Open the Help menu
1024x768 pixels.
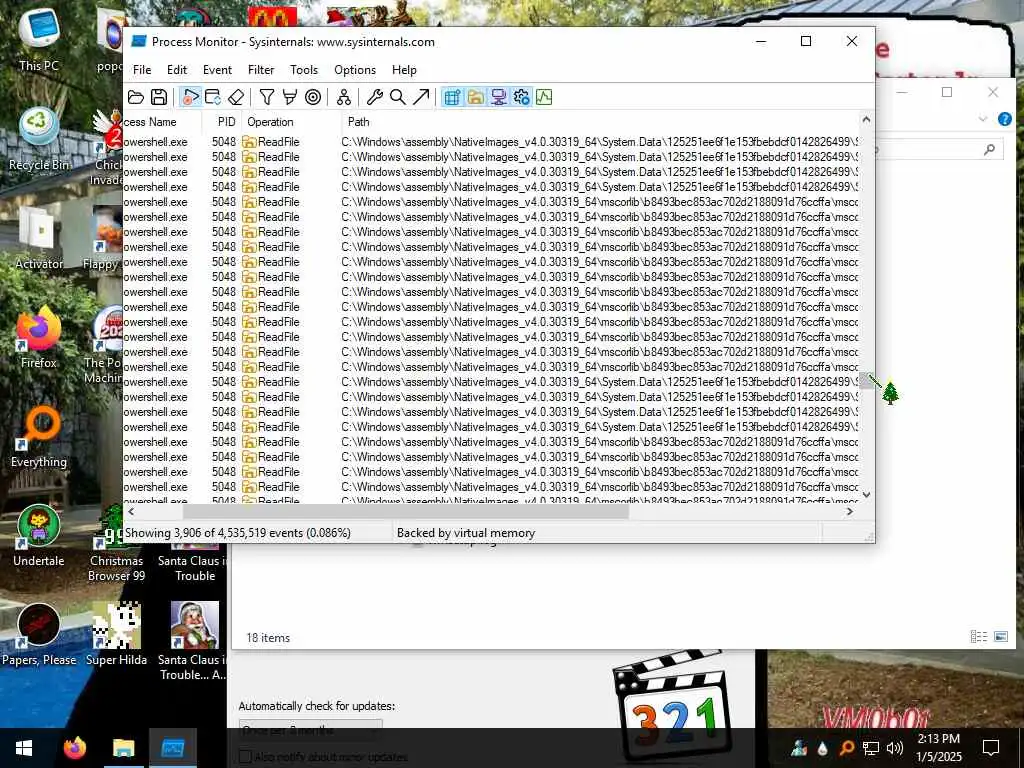click(404, 70)
